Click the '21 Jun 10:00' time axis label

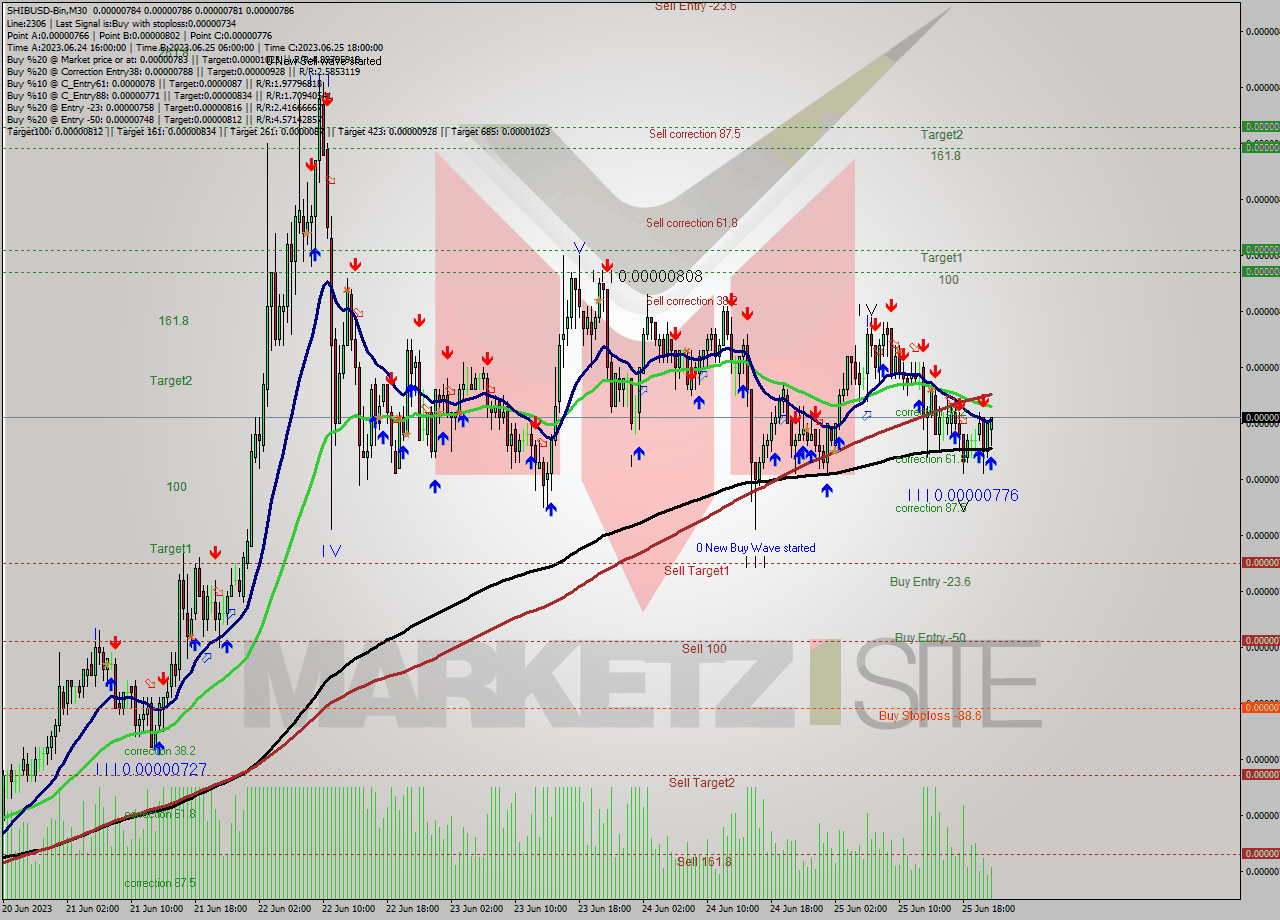157,909
